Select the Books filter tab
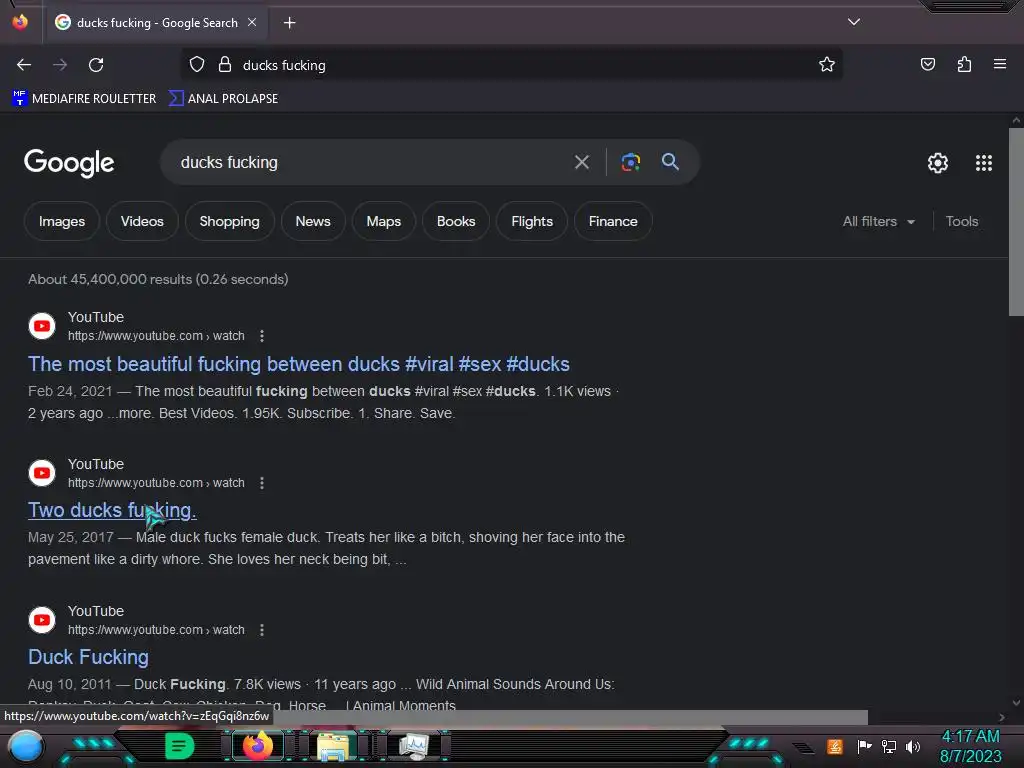This screenshot has height=768, width=1024. click(456, 221)
